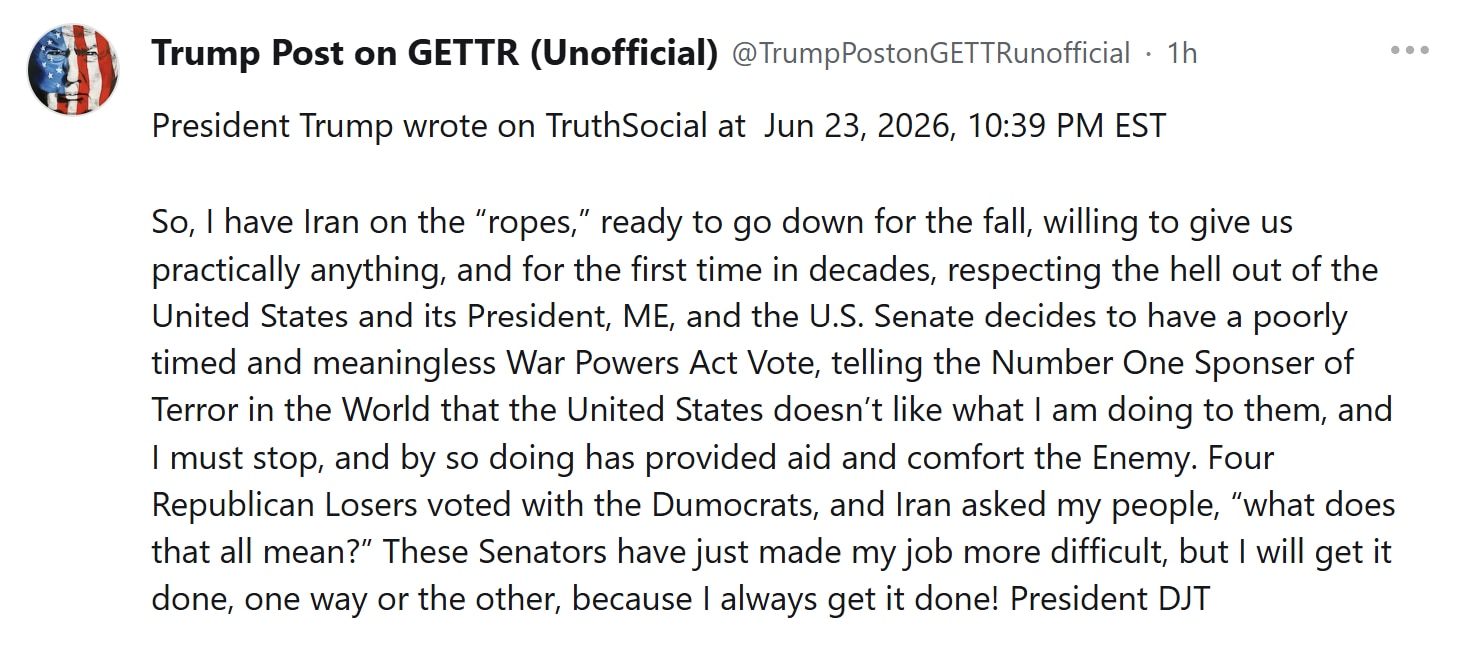Click the word "Dumocrats" in the post body
1471x648 pixels.
[733, 505]
